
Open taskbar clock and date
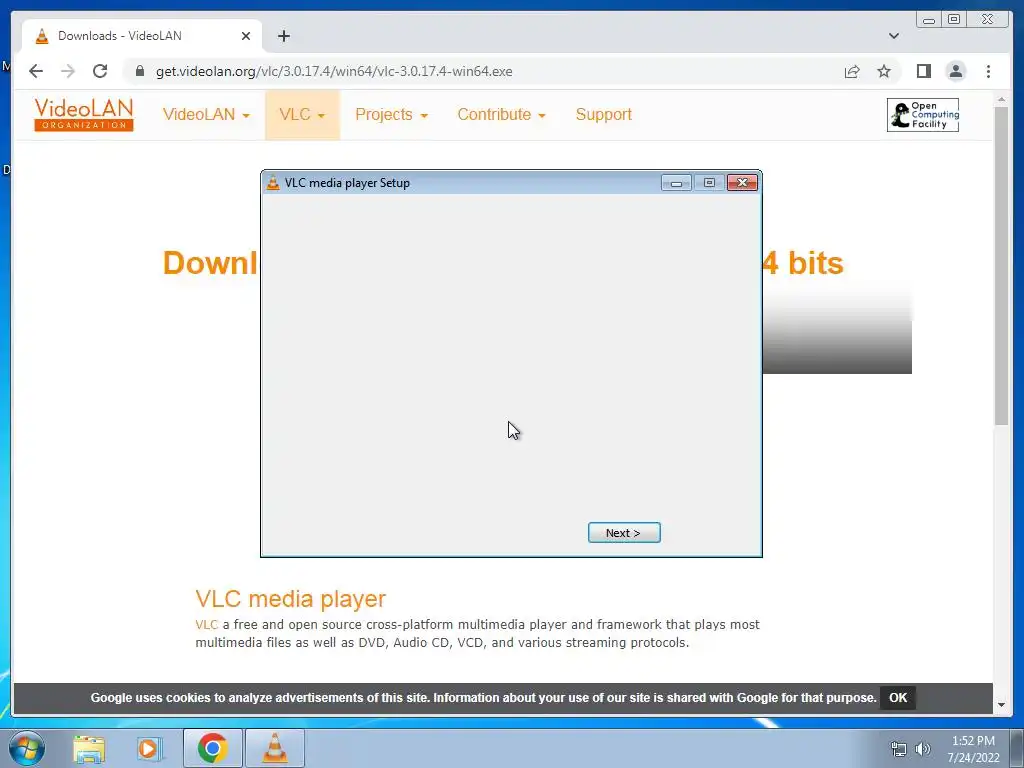[x=973, y=749]
